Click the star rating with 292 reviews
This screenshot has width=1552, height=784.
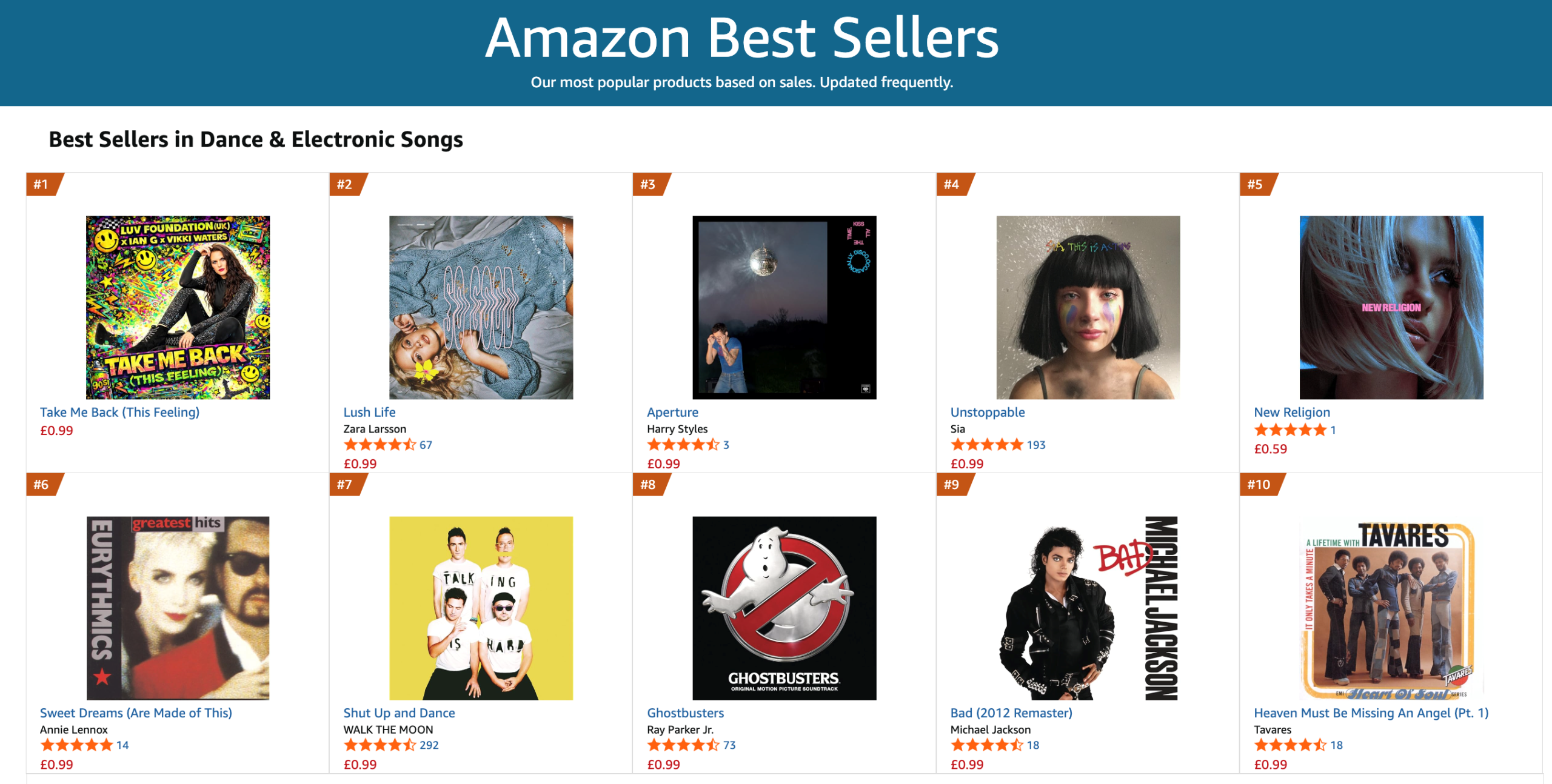(380, 745)
